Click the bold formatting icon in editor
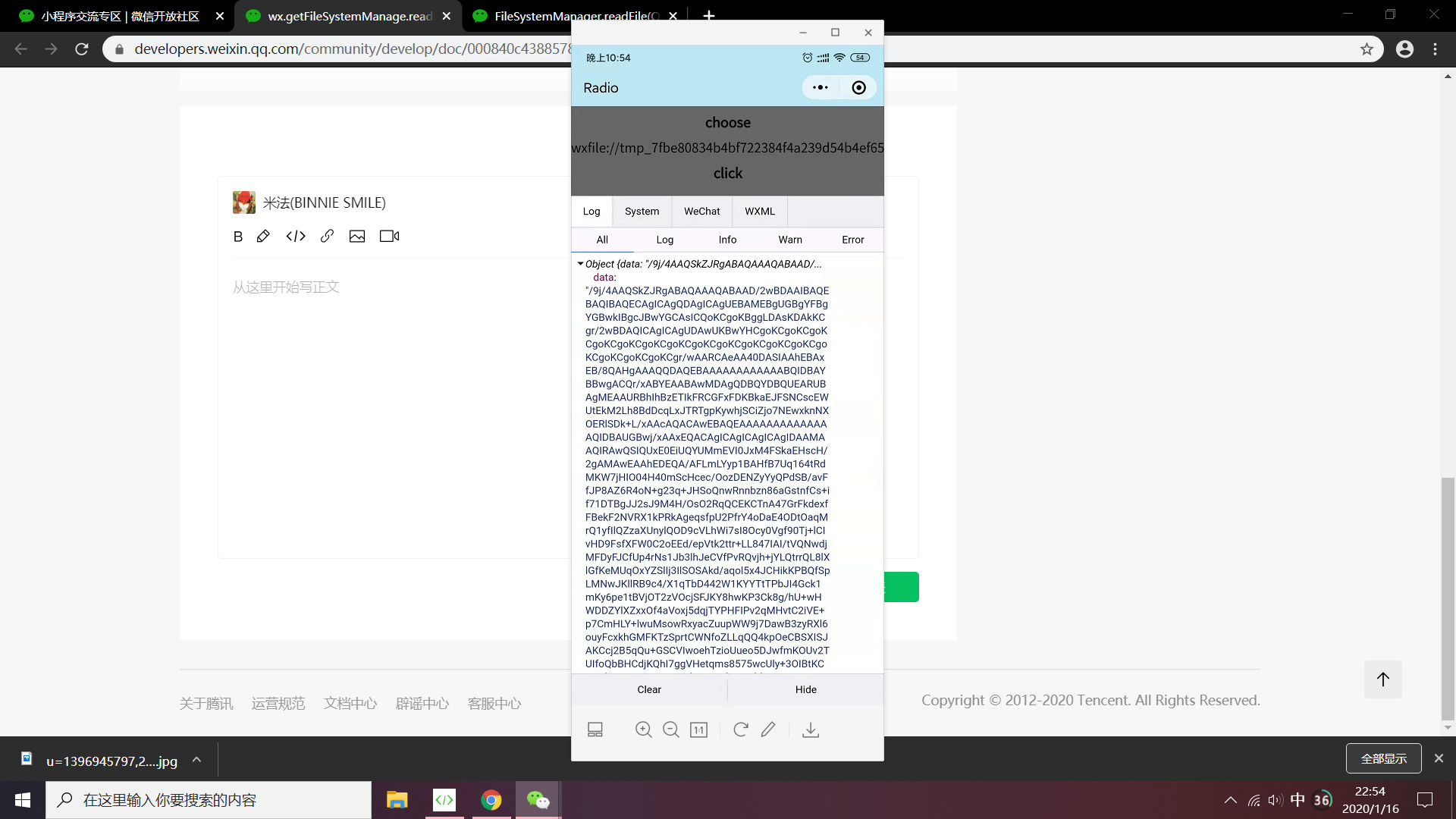 coord(238,237)
